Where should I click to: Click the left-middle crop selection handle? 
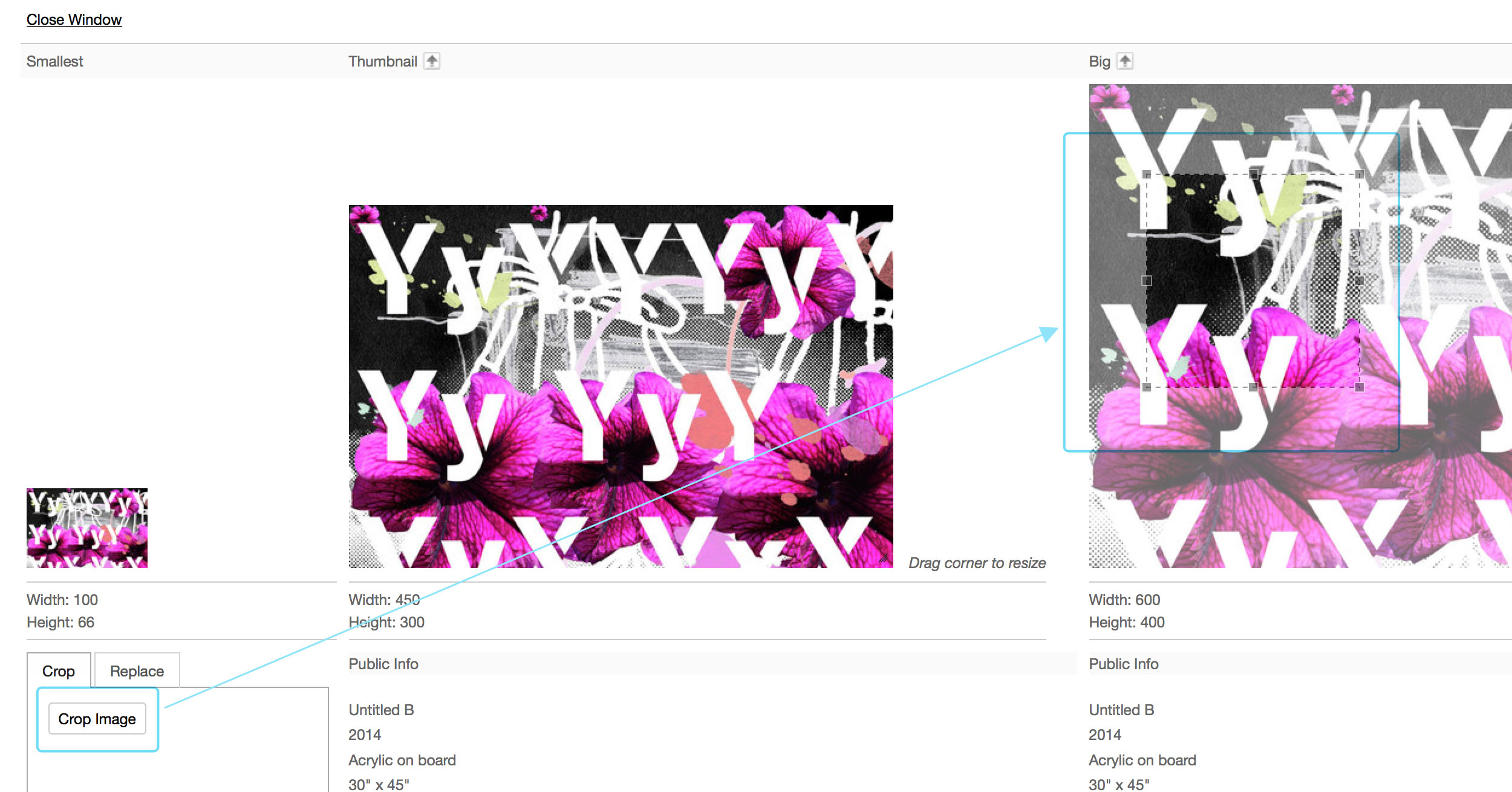1147,281
